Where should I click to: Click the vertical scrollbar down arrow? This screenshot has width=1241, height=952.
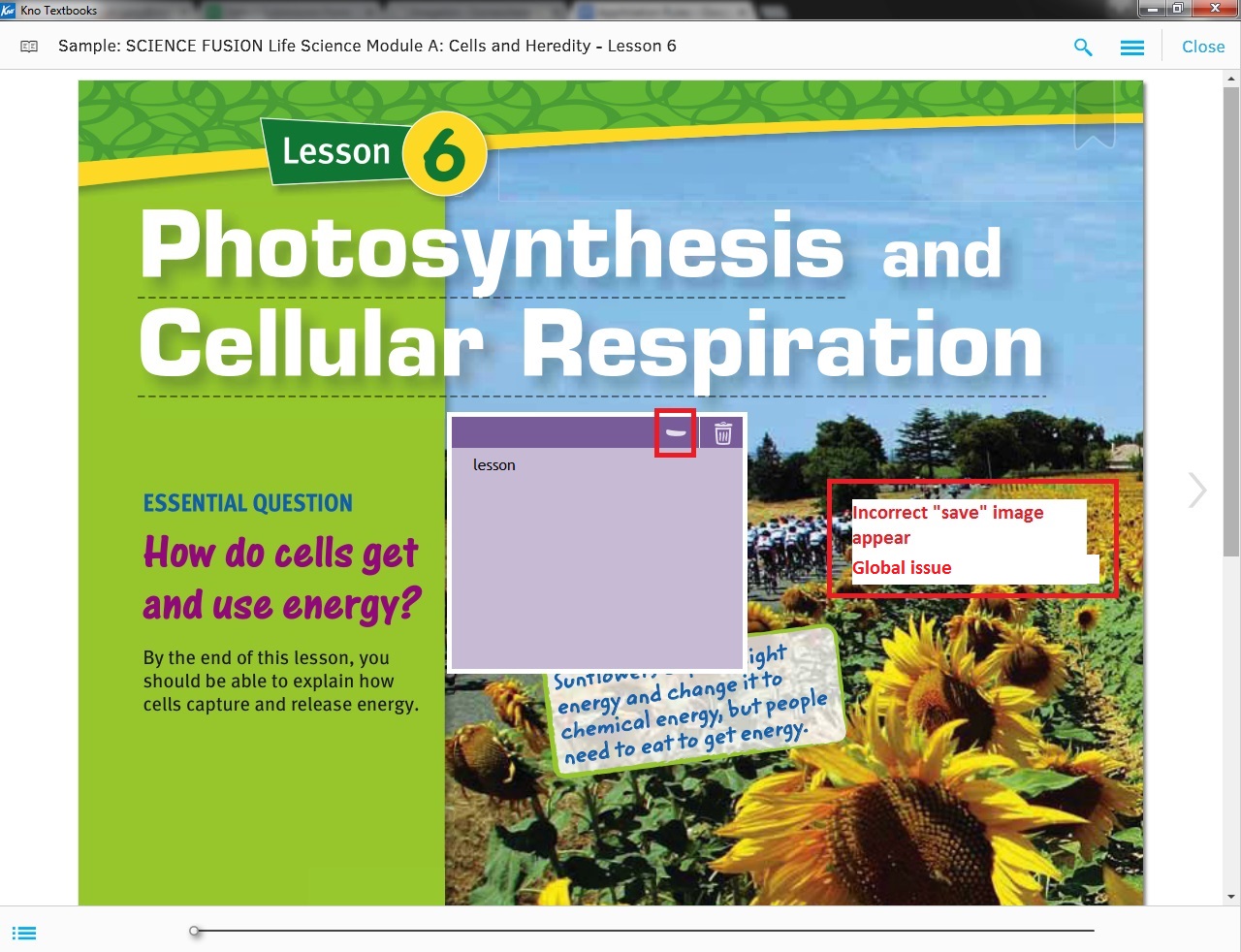(1232, 898)
